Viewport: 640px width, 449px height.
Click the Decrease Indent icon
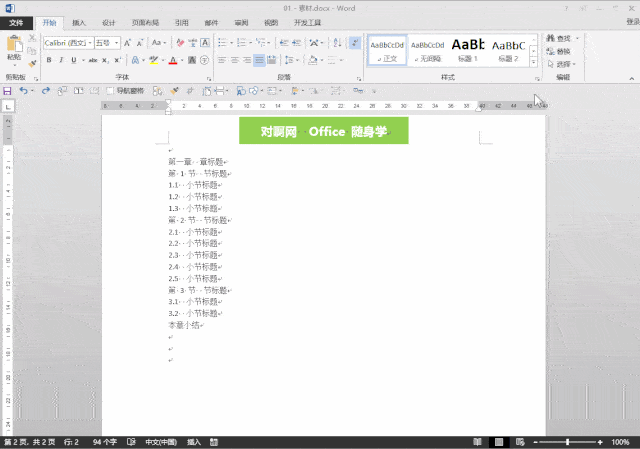click(284, 43)
